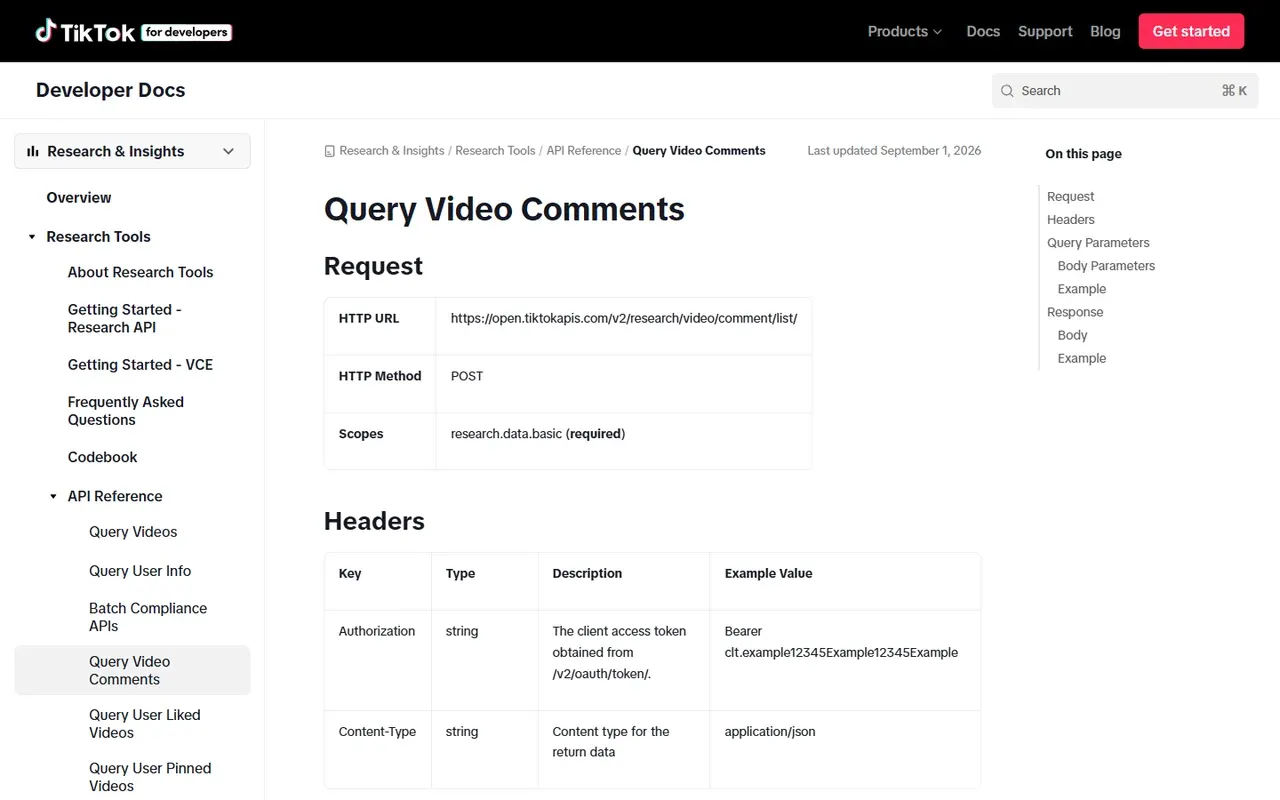The width and height of the screenshot is (1280, 800).
Task: Focus the Search input field
Action: (1125, 91)
